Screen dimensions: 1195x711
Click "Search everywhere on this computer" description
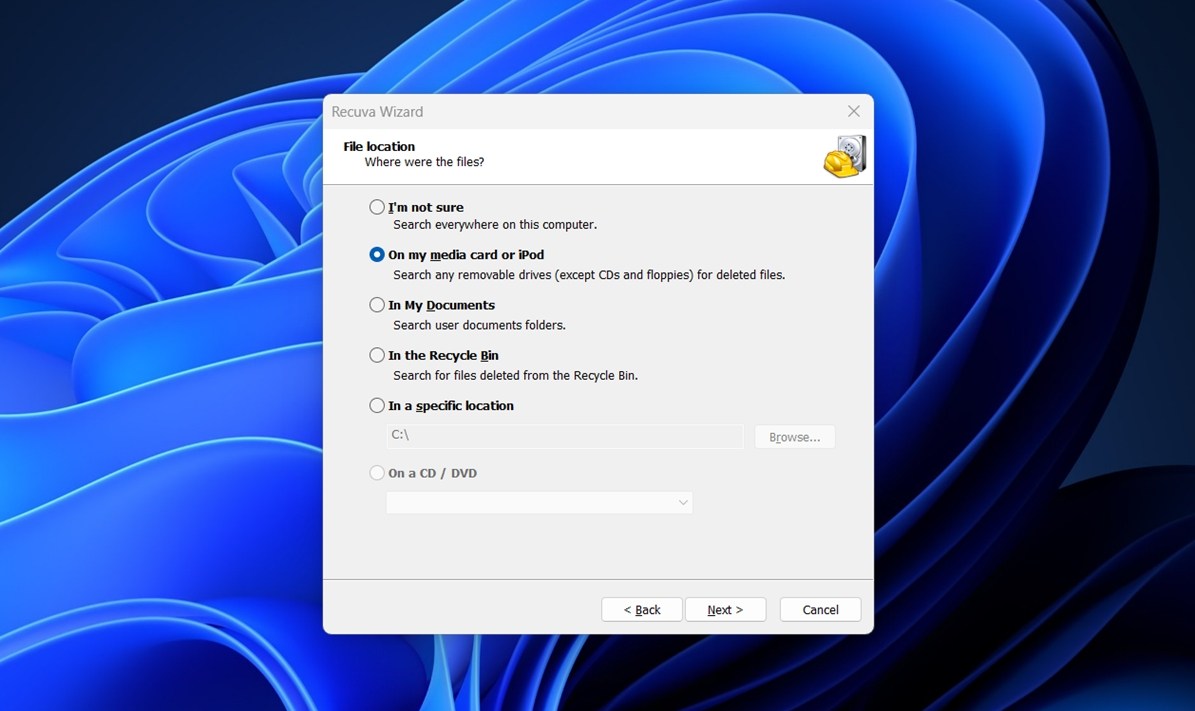coord(494,225)
